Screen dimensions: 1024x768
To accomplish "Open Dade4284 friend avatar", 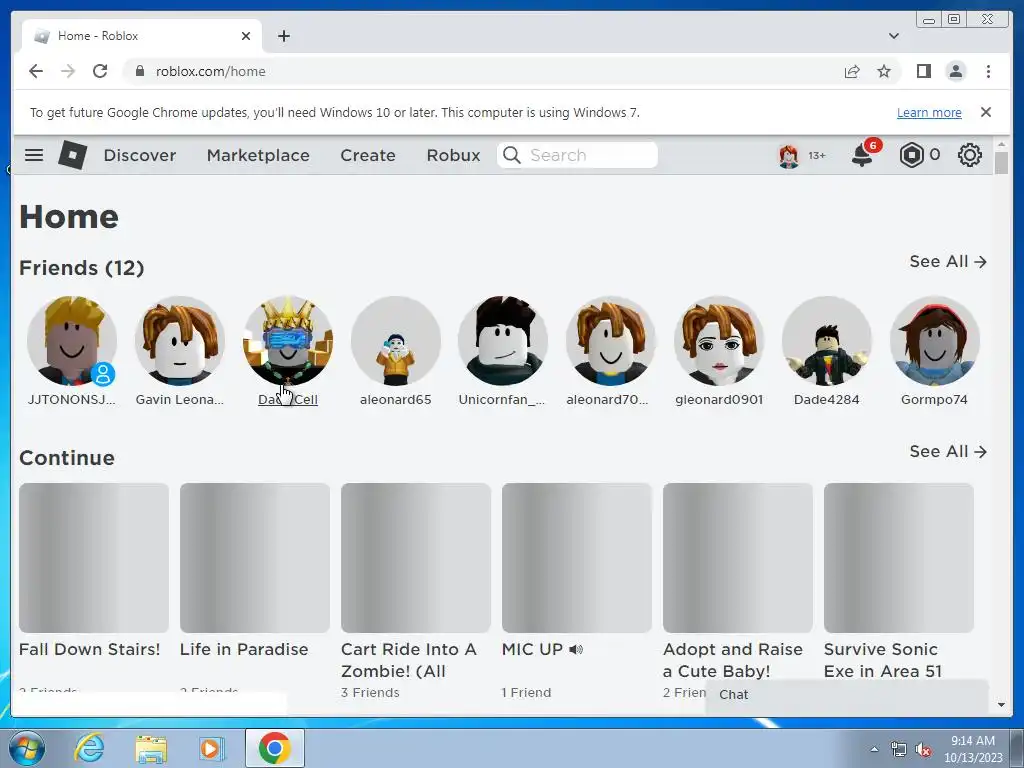I will (827, 341).
